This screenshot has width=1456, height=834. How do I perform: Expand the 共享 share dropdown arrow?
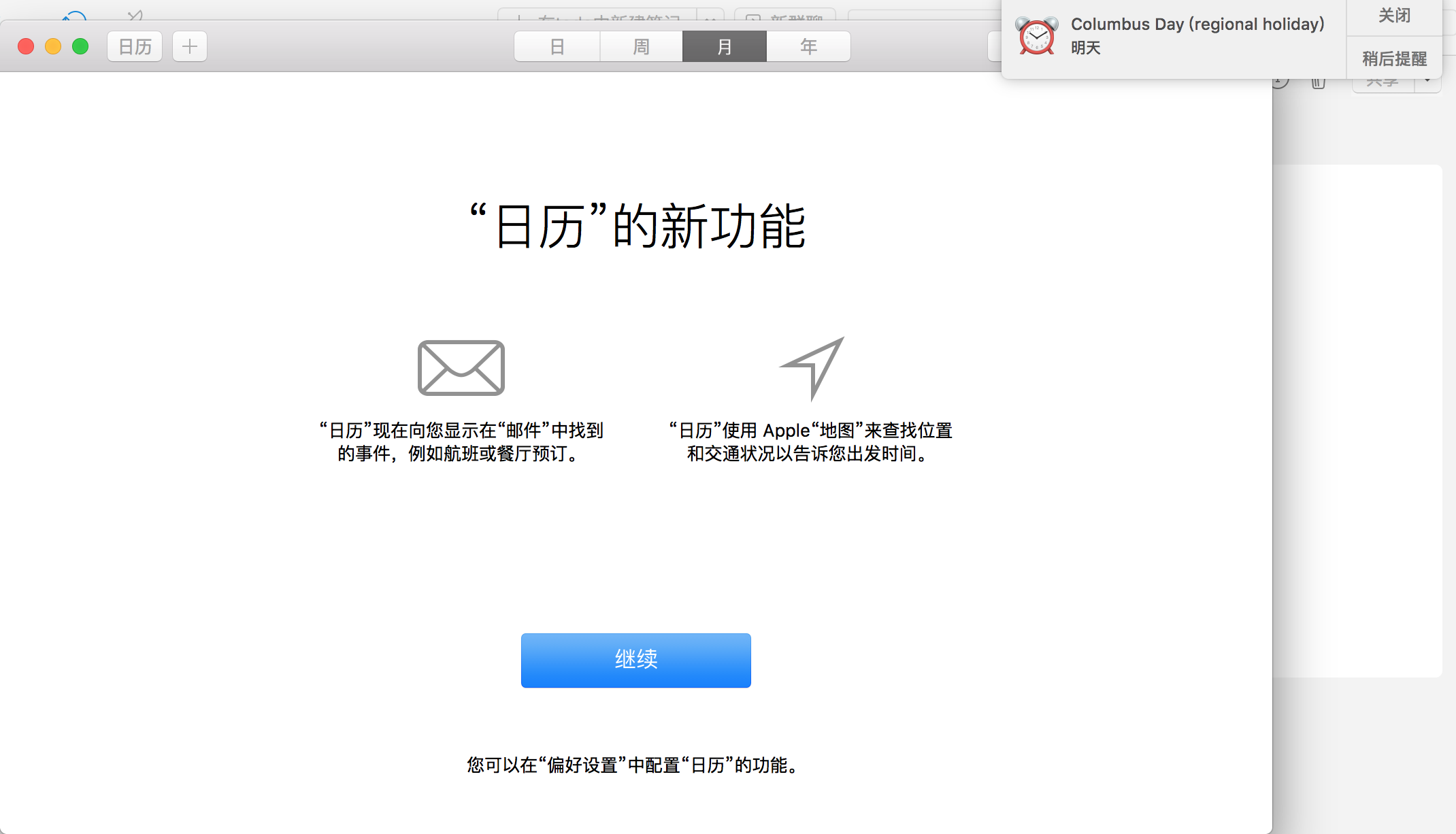[x=1427, y=83]
